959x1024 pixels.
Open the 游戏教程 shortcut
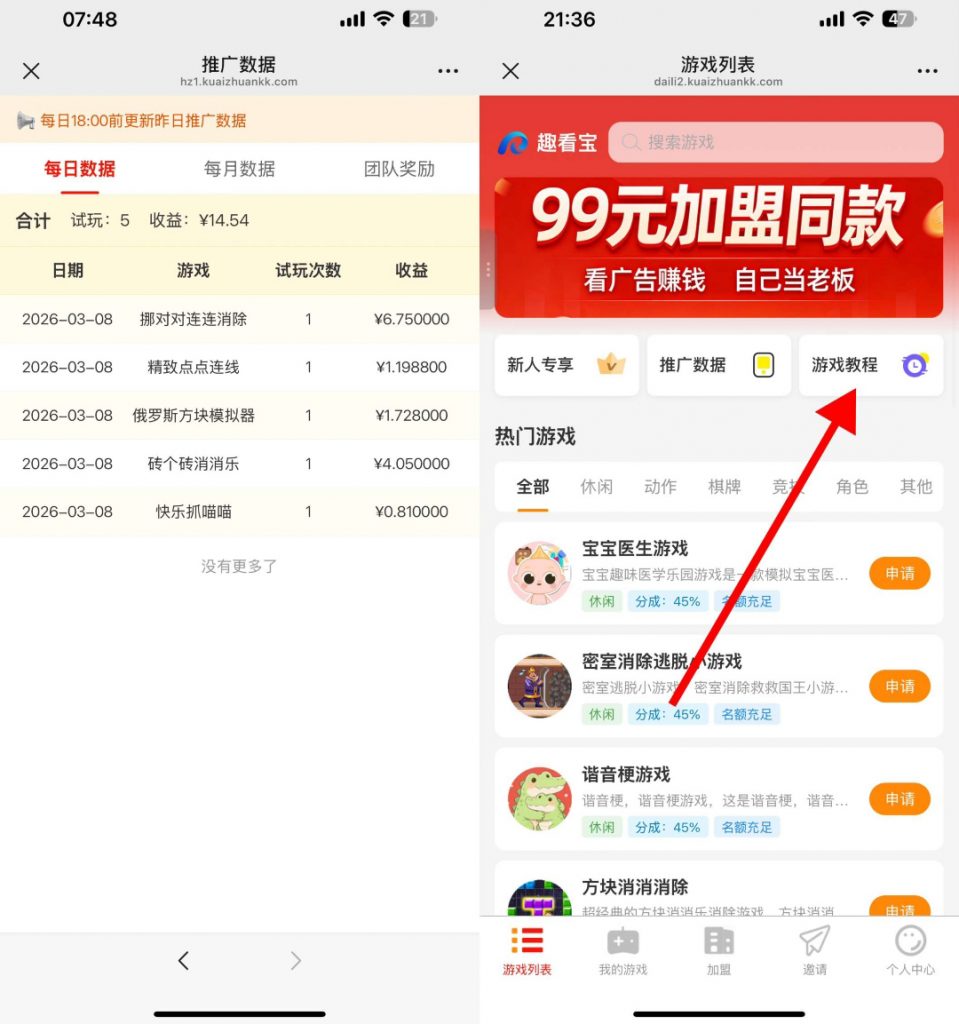(x=870, y=365)
